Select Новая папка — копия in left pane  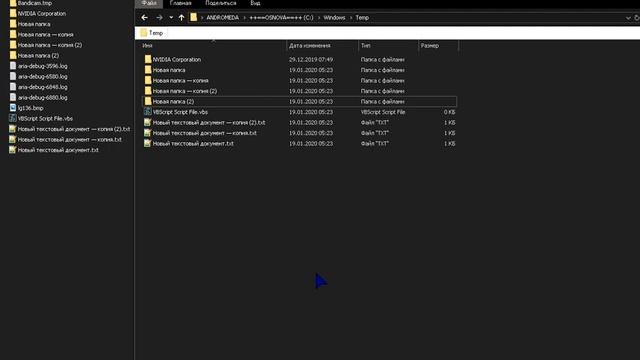pos(45,35)
